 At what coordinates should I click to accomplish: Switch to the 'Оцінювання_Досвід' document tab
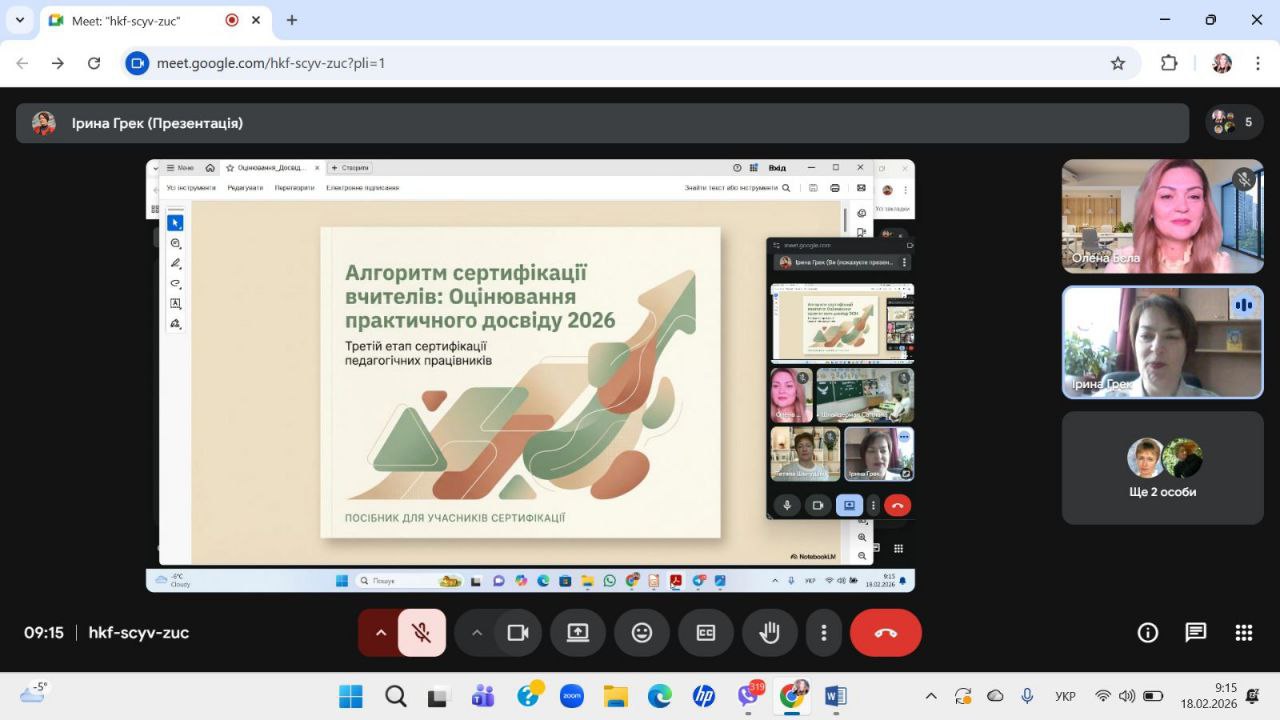[270, 167]
